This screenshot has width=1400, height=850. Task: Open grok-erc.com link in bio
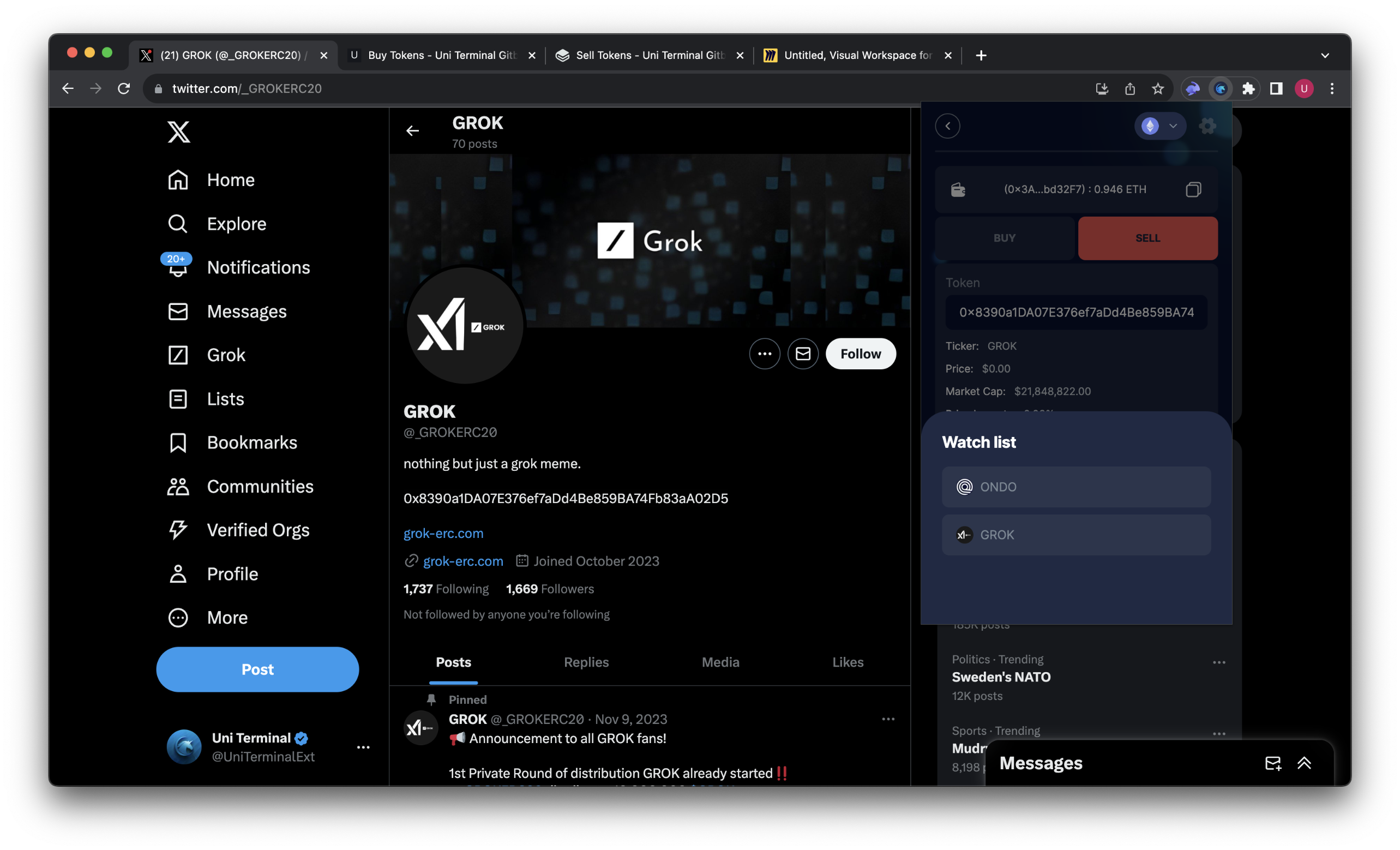[x=443, y=534]
